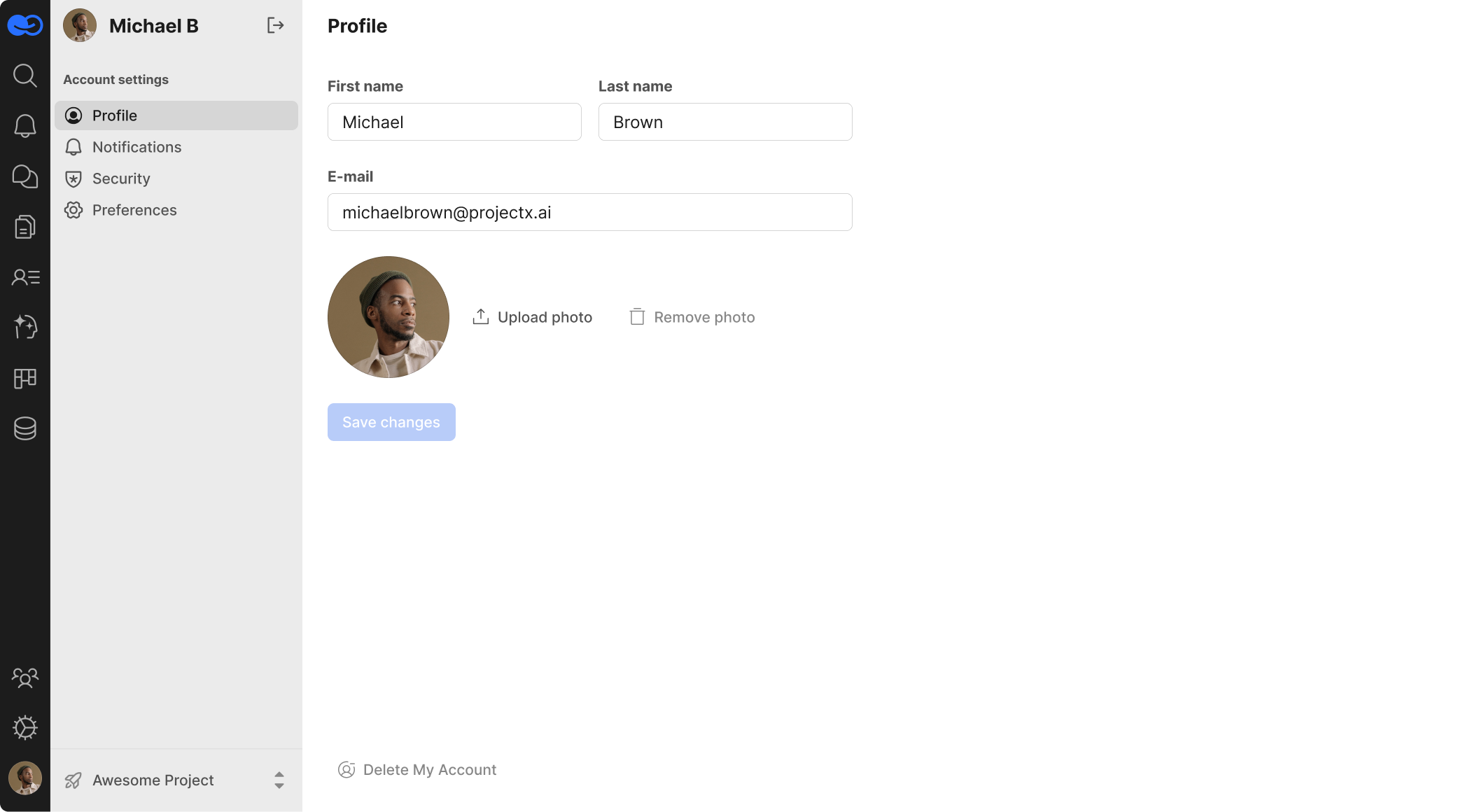Open the AI assistant sparkle icon
The image size is (1470, 812).
click(25, 328)
